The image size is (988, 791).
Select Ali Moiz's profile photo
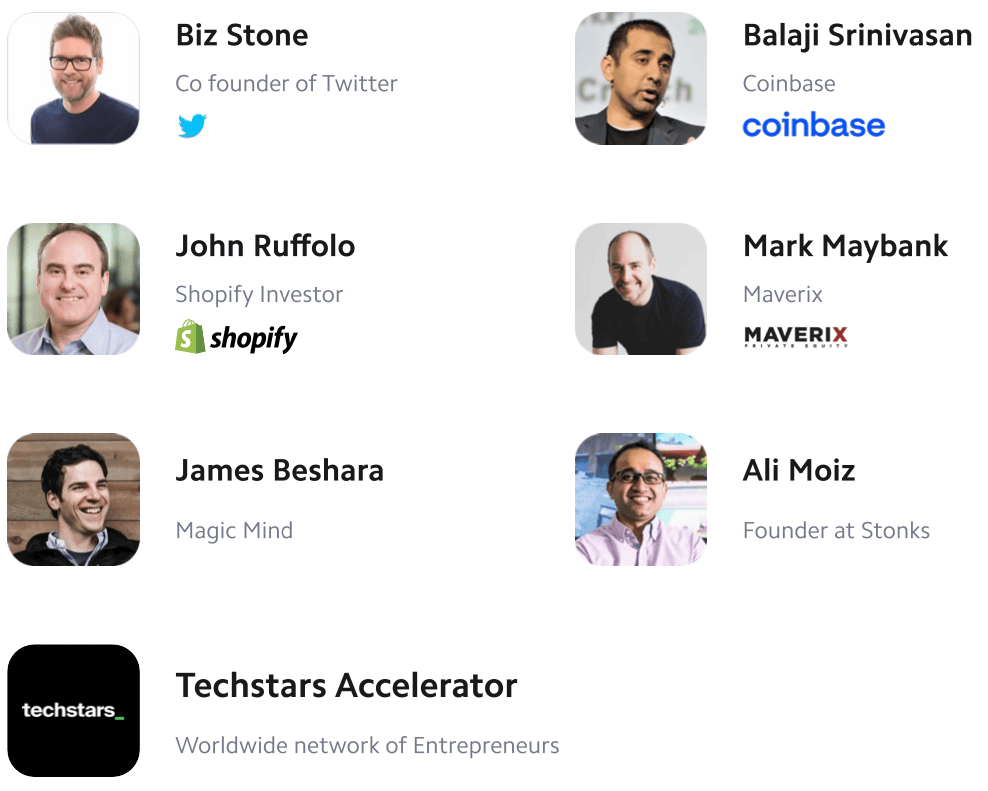pos(641,499)
